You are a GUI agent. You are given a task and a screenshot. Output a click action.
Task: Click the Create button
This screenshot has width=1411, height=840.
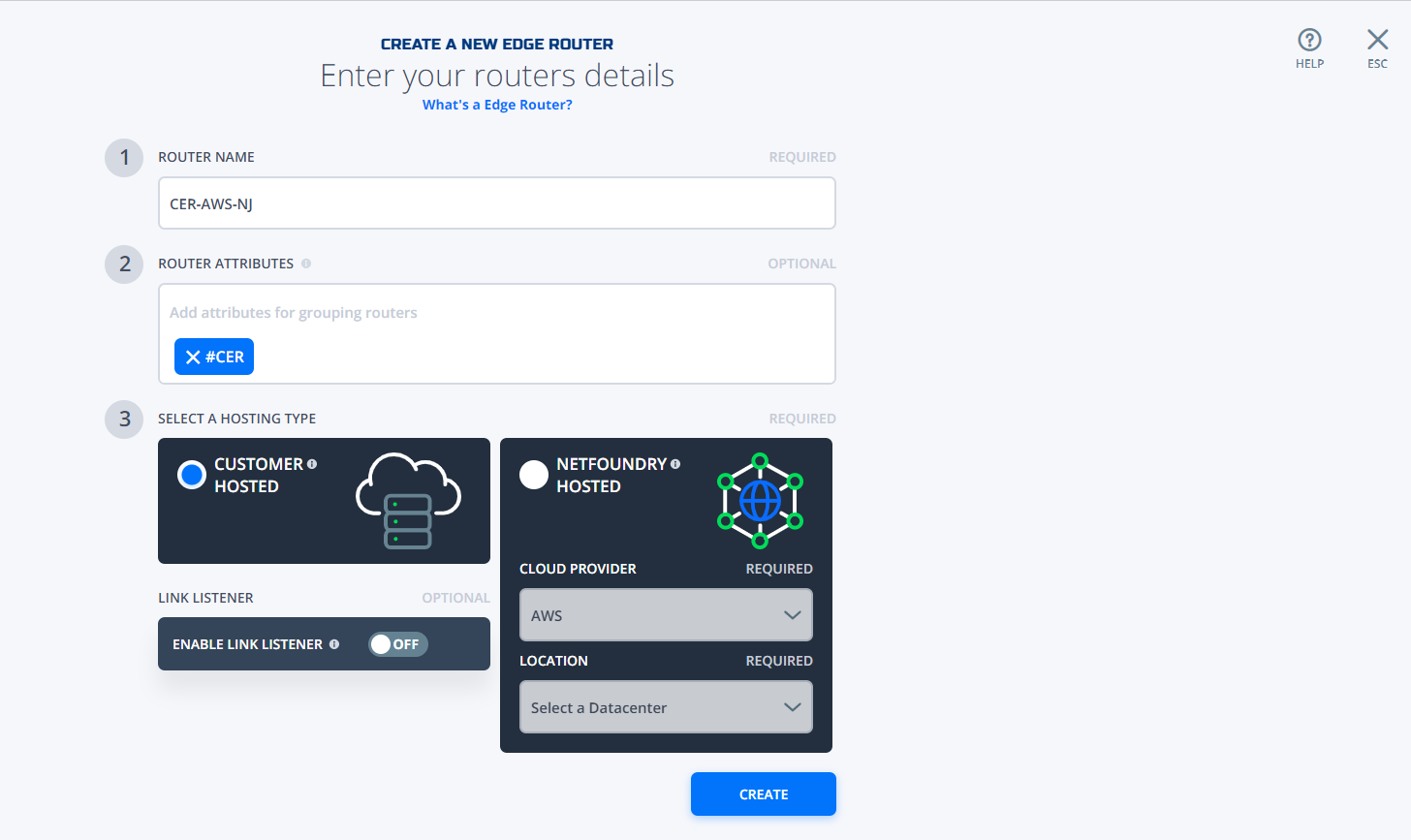764,794
